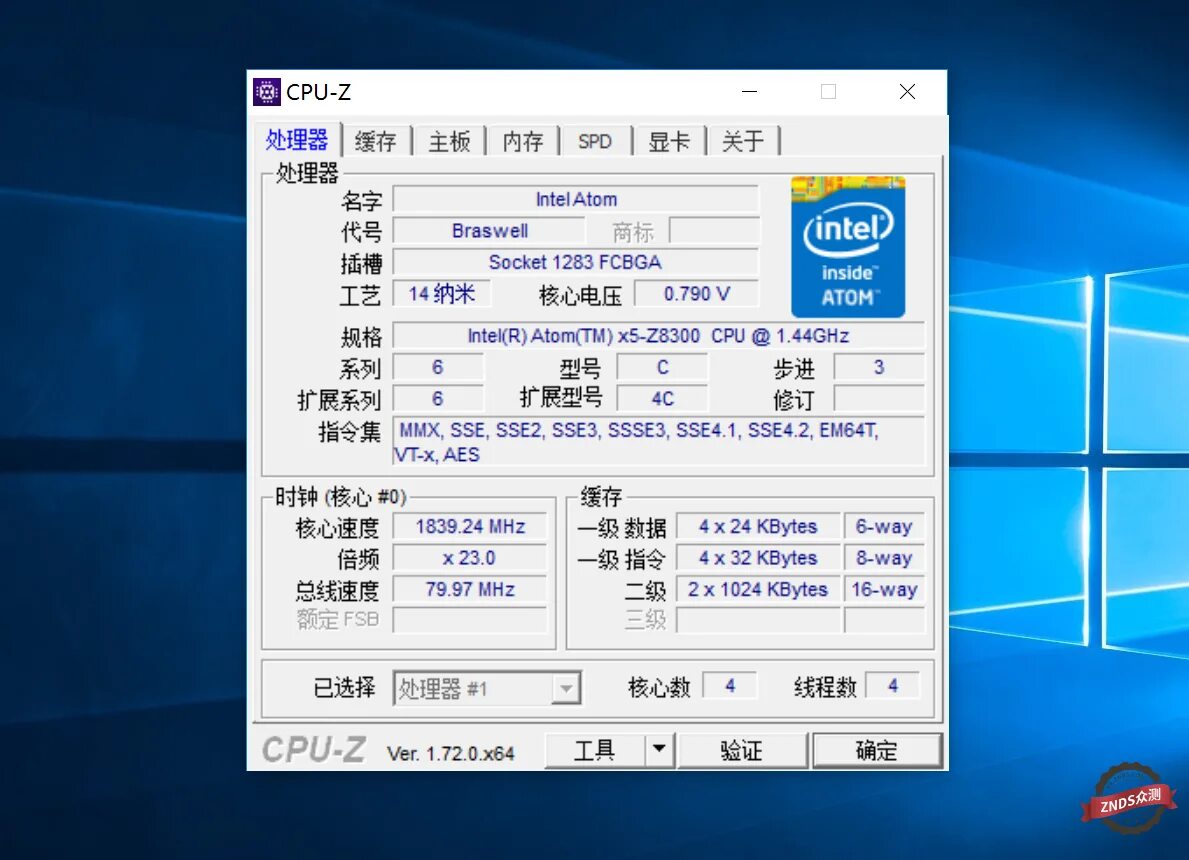Click the Ver. 1.72.0.x64 version text
Image resolution: width=1189 pixels, height=860 pixels.
450,753
